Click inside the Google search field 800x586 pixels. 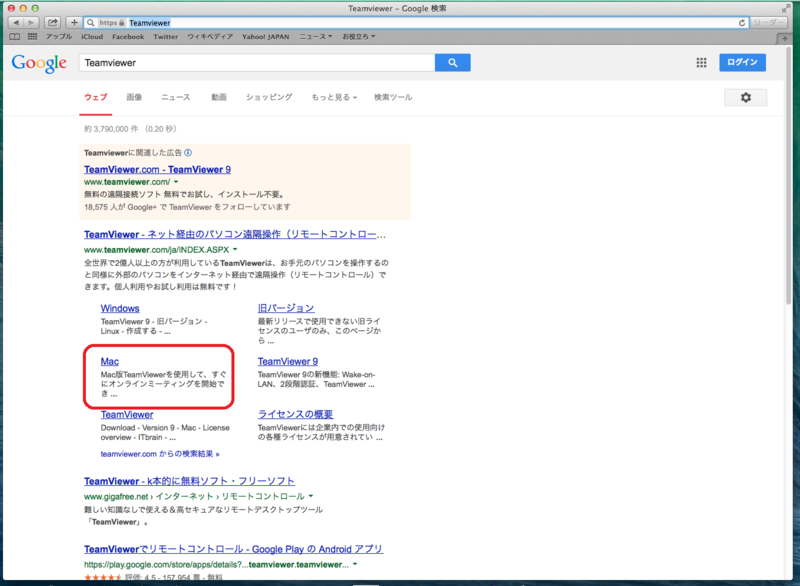click(x=250, y=62)
